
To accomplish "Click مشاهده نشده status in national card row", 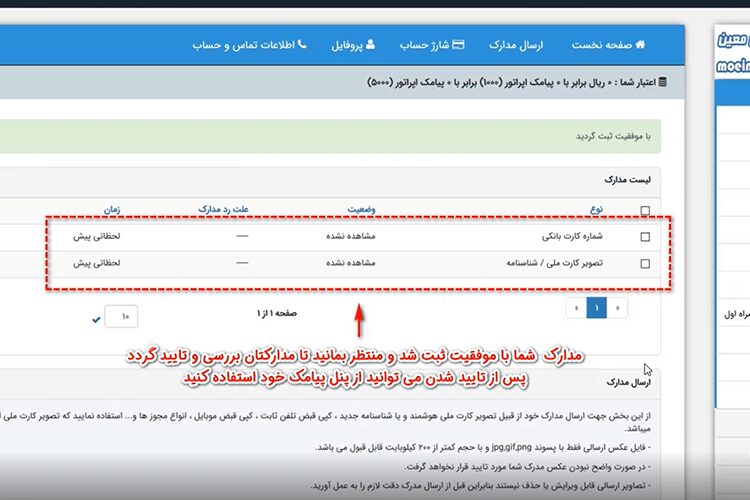I will pyautogui.click(x=351, y=263).
